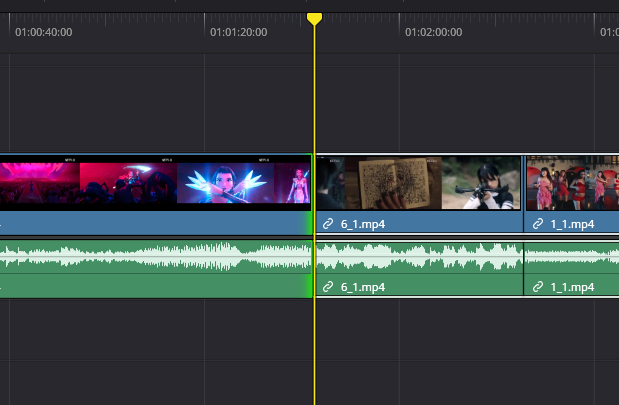Click the 1_1.mp4 video thumbnail
This screenshot has height=405, width=619.
[x=572, y=183]
